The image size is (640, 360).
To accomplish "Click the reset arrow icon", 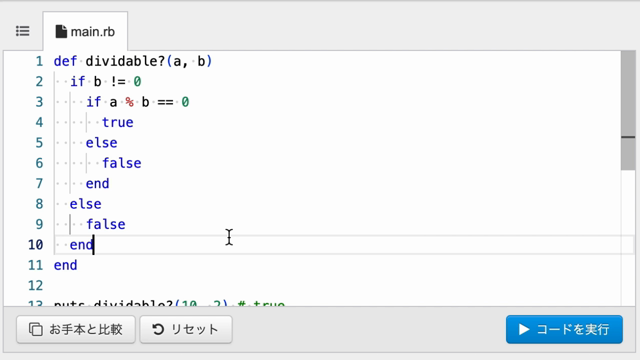I will (x=158, y=329).
